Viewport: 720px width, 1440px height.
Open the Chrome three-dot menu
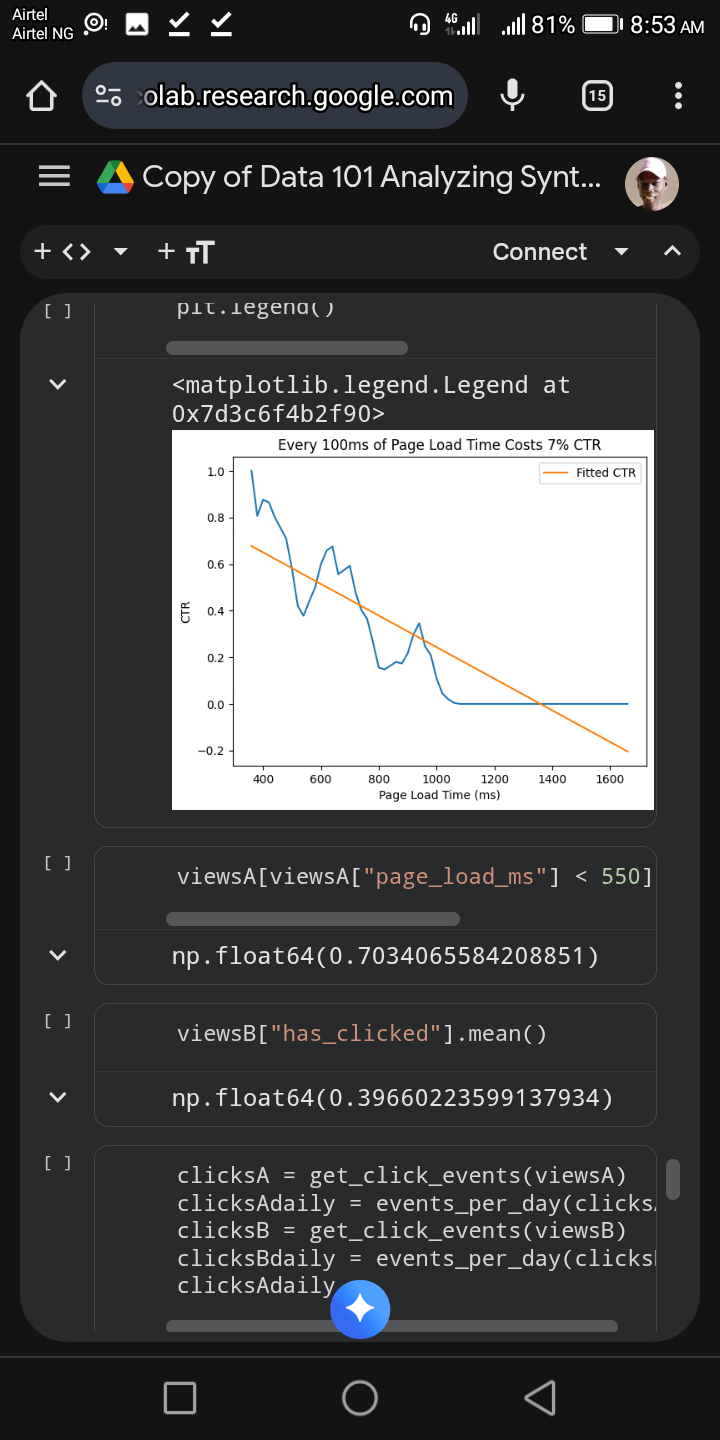(x=679, y=96)
